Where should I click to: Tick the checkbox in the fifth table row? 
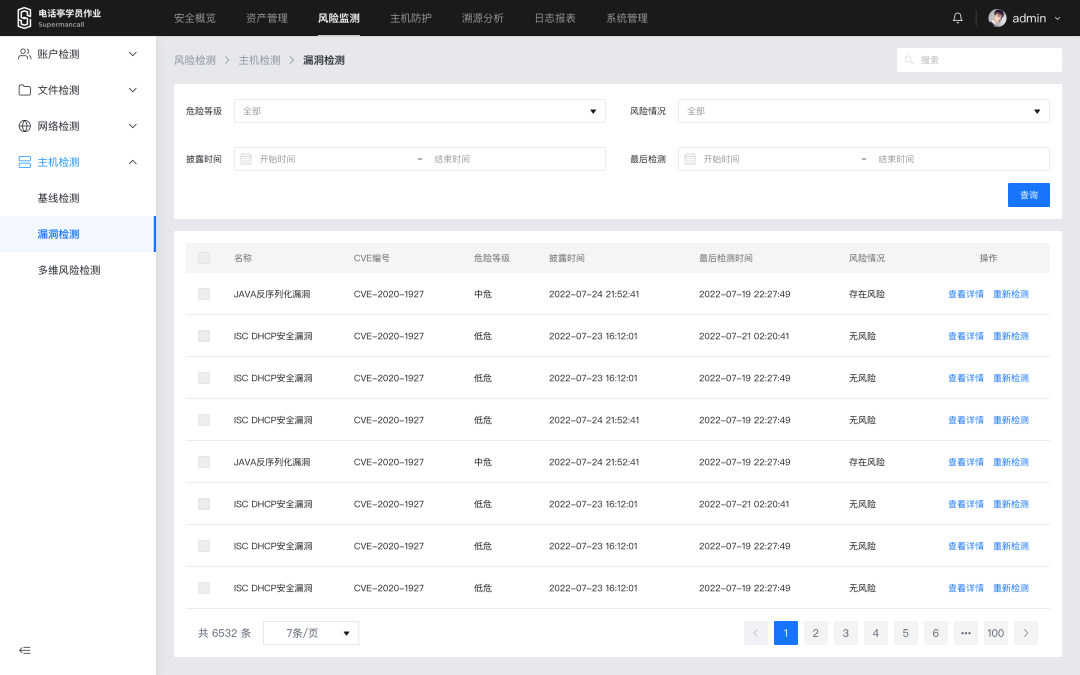204,462
